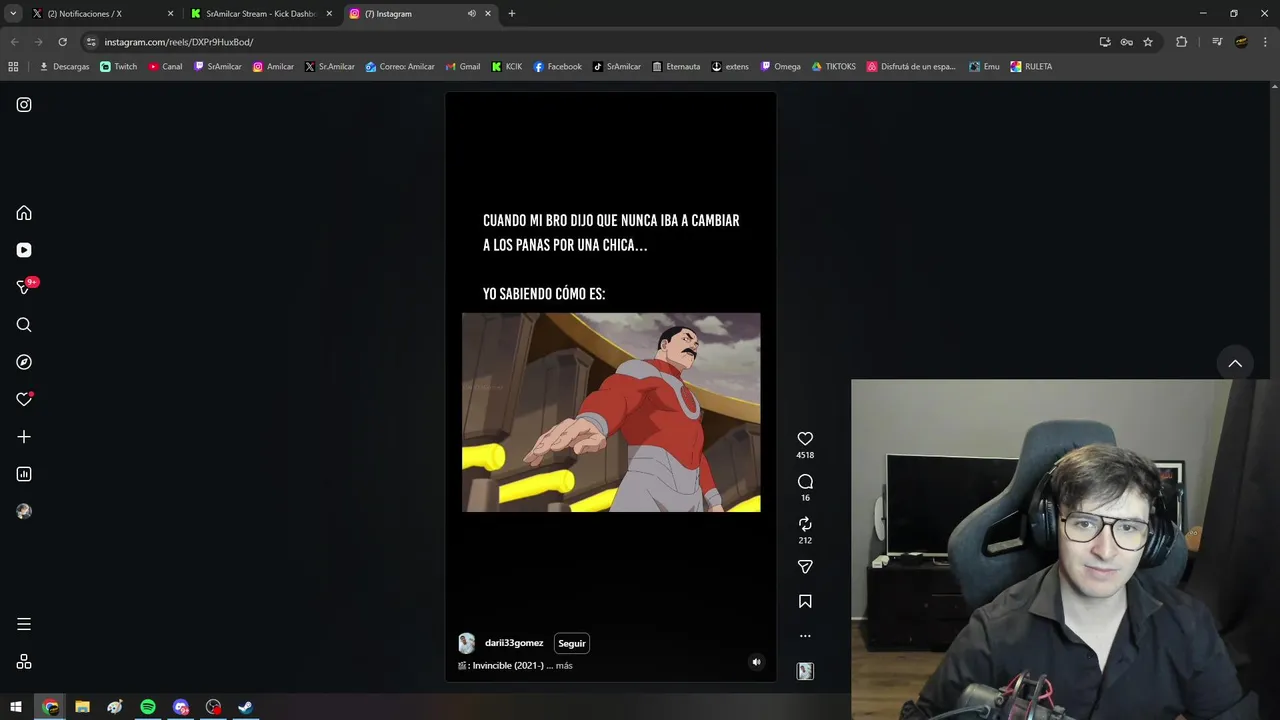Open Instagram Search from sidebar
1280x720 pixels.
[x=24, y=325]
